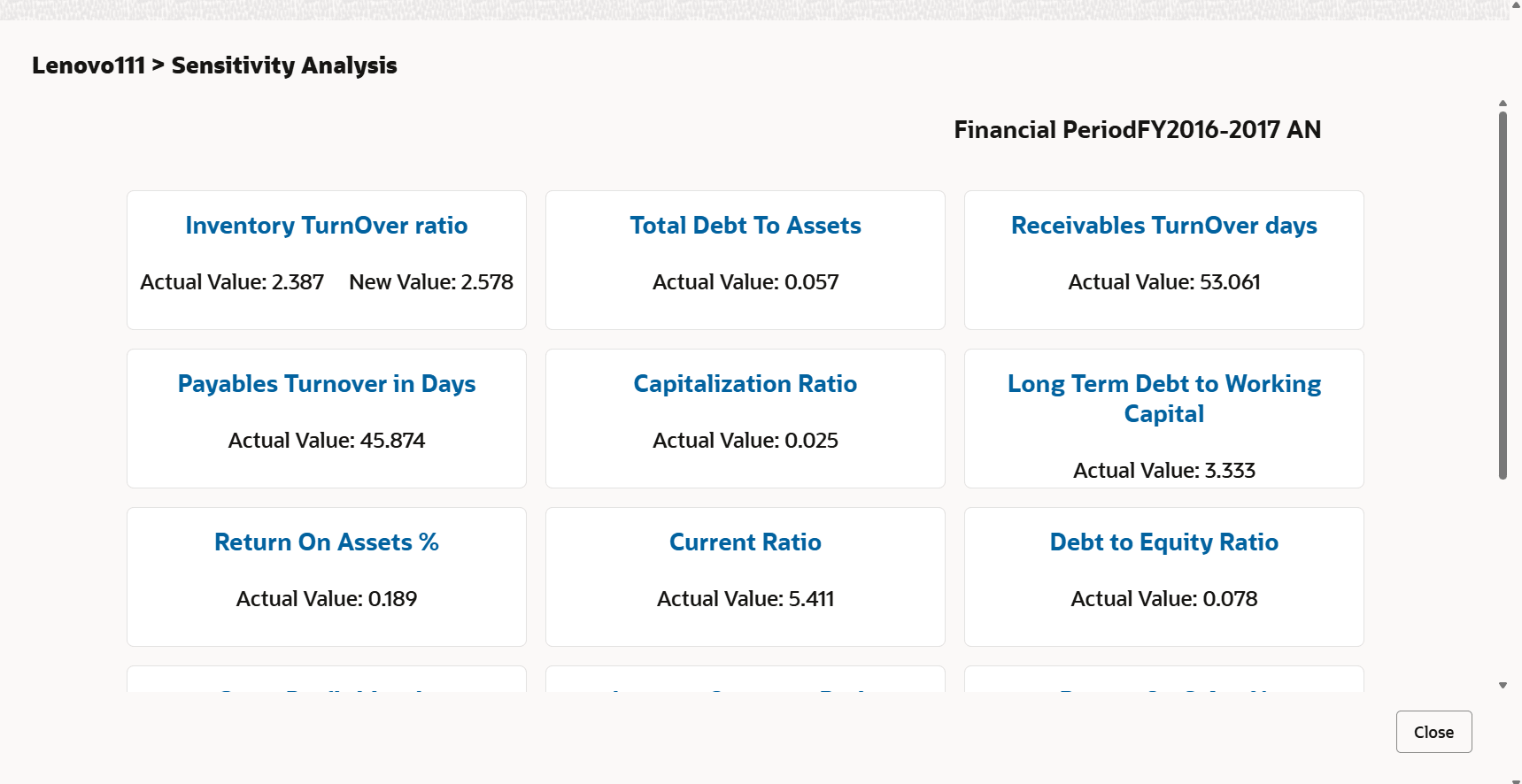Click the New Value 2.578 text
The height and width of the screenshot is (784, 1522).
coord(431,282)
